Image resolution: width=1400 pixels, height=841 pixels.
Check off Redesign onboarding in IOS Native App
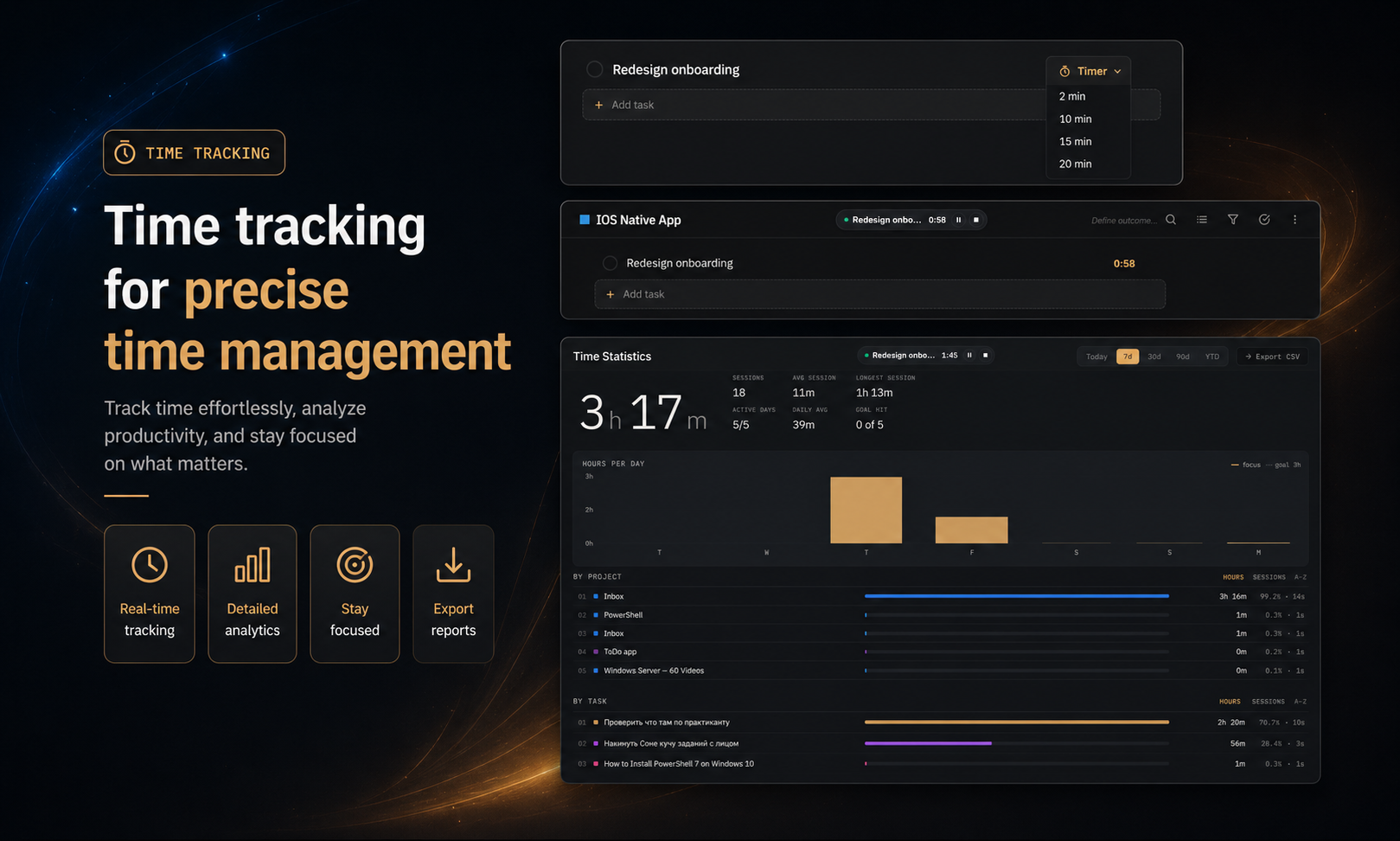610,263
